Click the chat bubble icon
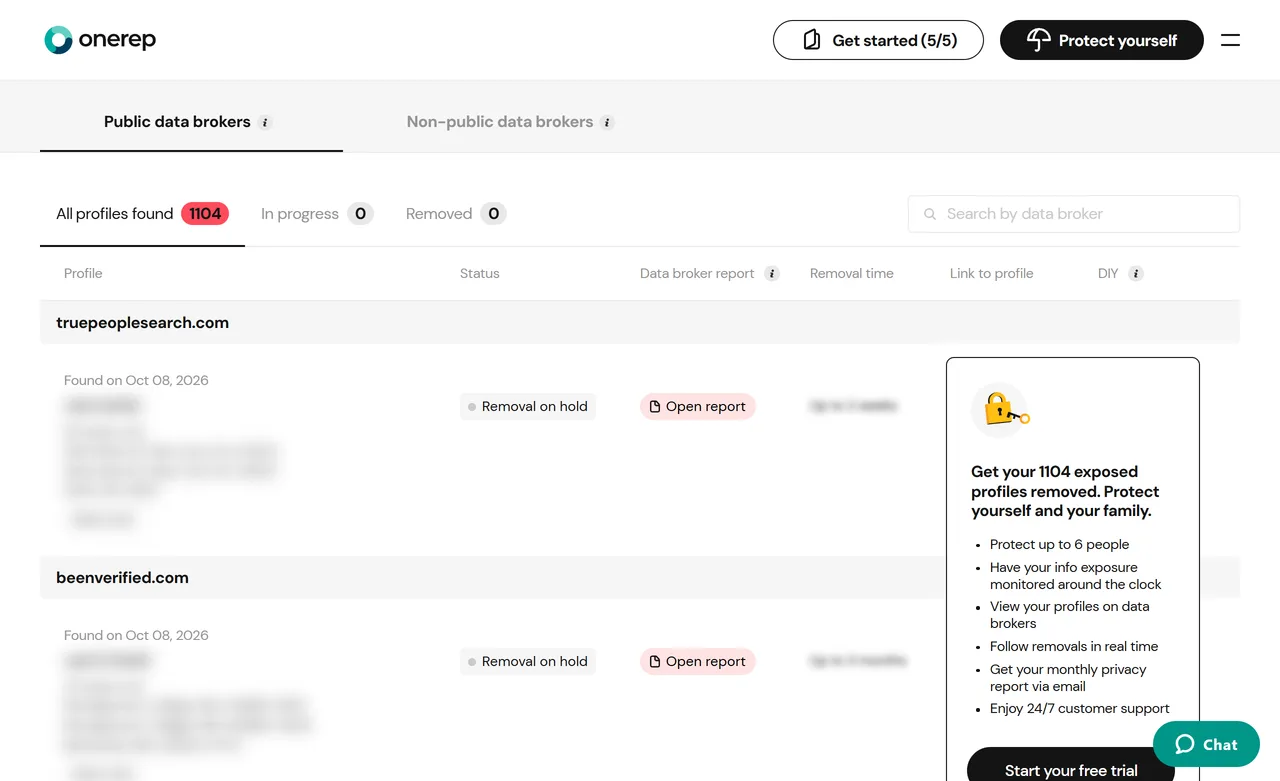Viewport: 1280px width, 781px height. pos(1185,744)
